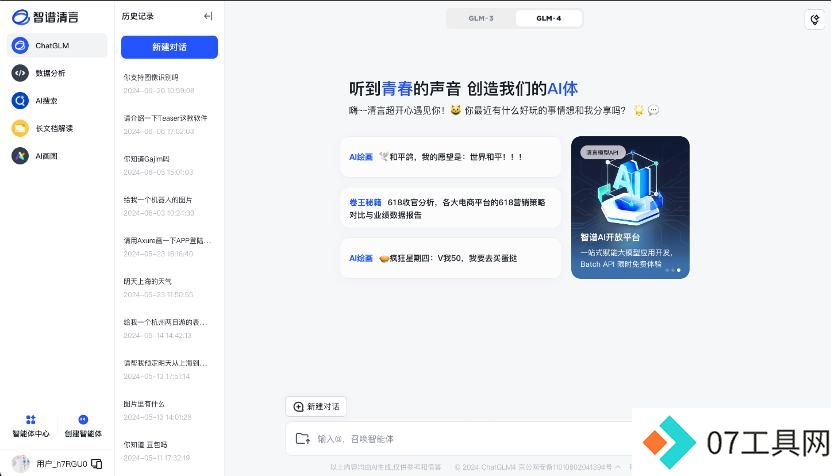Open history chat 请用Axure画一下APP…
The width and height of the screenshot is (832, 476).
(x=169, y=247)
